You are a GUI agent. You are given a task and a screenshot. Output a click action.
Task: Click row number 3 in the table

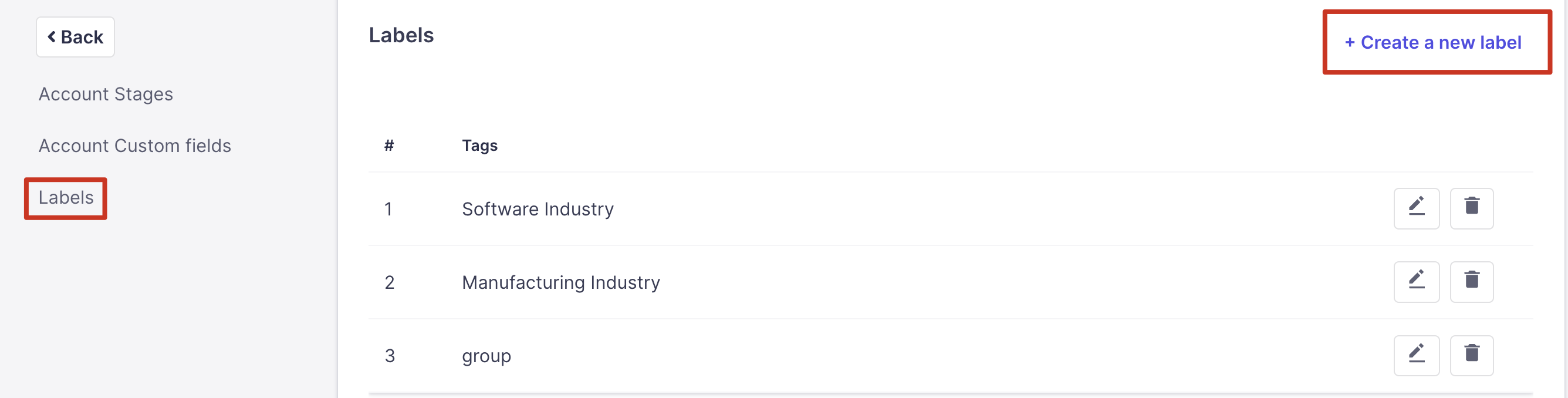(390, 356)
